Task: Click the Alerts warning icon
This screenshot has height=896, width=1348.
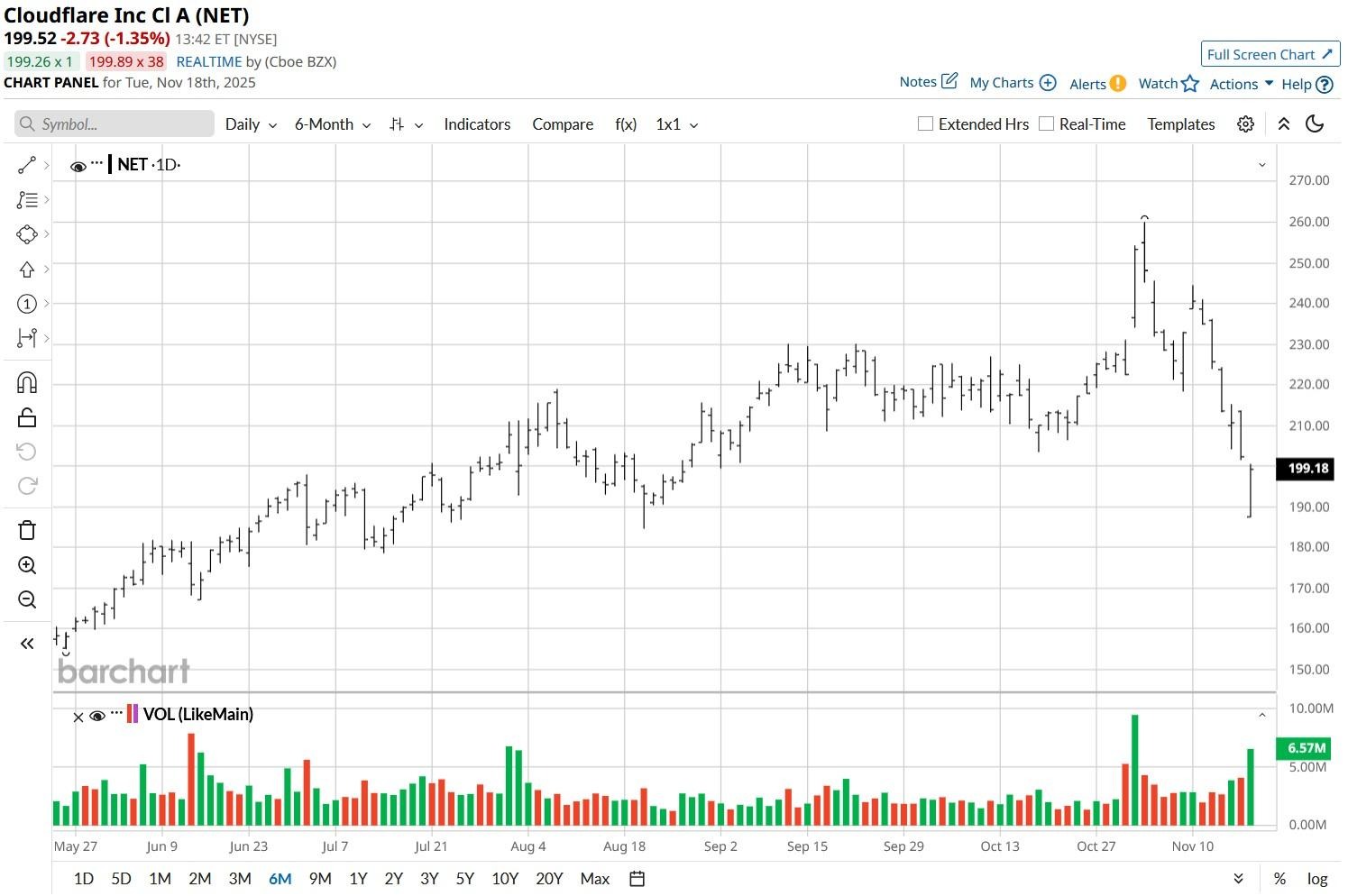Action: pos(1118,83)
